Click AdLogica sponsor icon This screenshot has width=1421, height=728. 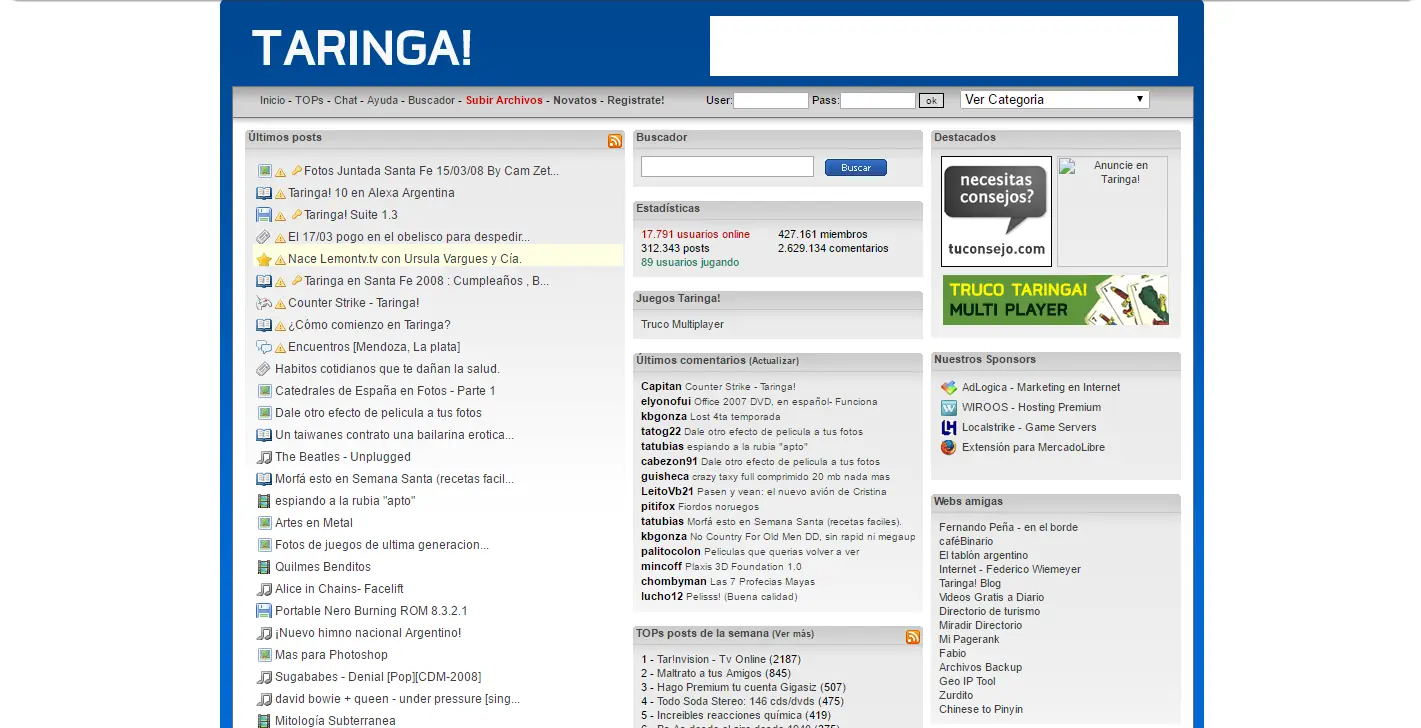click(949, 388)
